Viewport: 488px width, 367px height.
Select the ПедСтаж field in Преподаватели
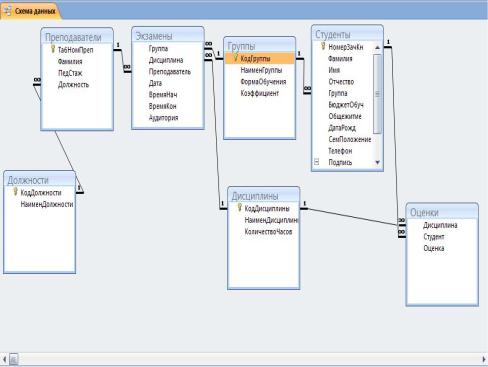tap(70, 73)
